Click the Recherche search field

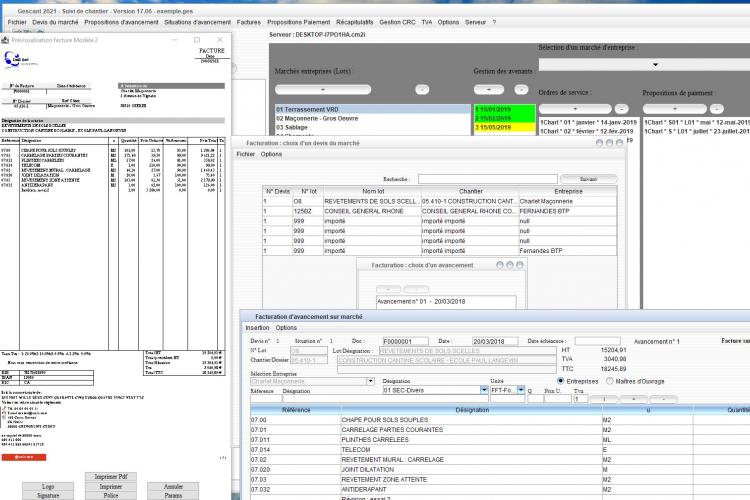coord(487,179)
